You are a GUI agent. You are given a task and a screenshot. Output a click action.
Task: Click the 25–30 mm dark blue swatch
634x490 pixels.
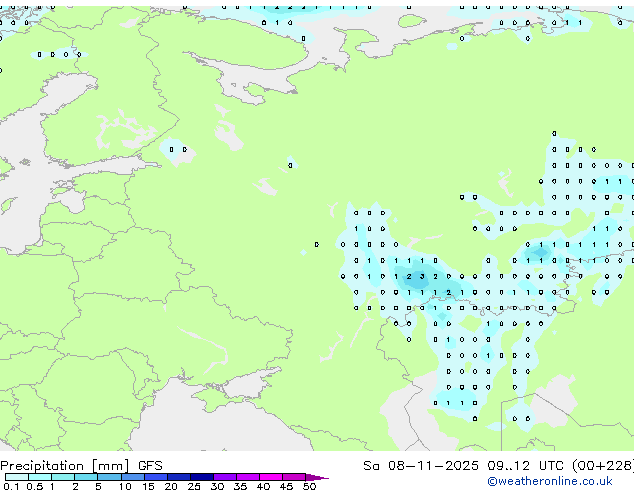coord(201,477)
